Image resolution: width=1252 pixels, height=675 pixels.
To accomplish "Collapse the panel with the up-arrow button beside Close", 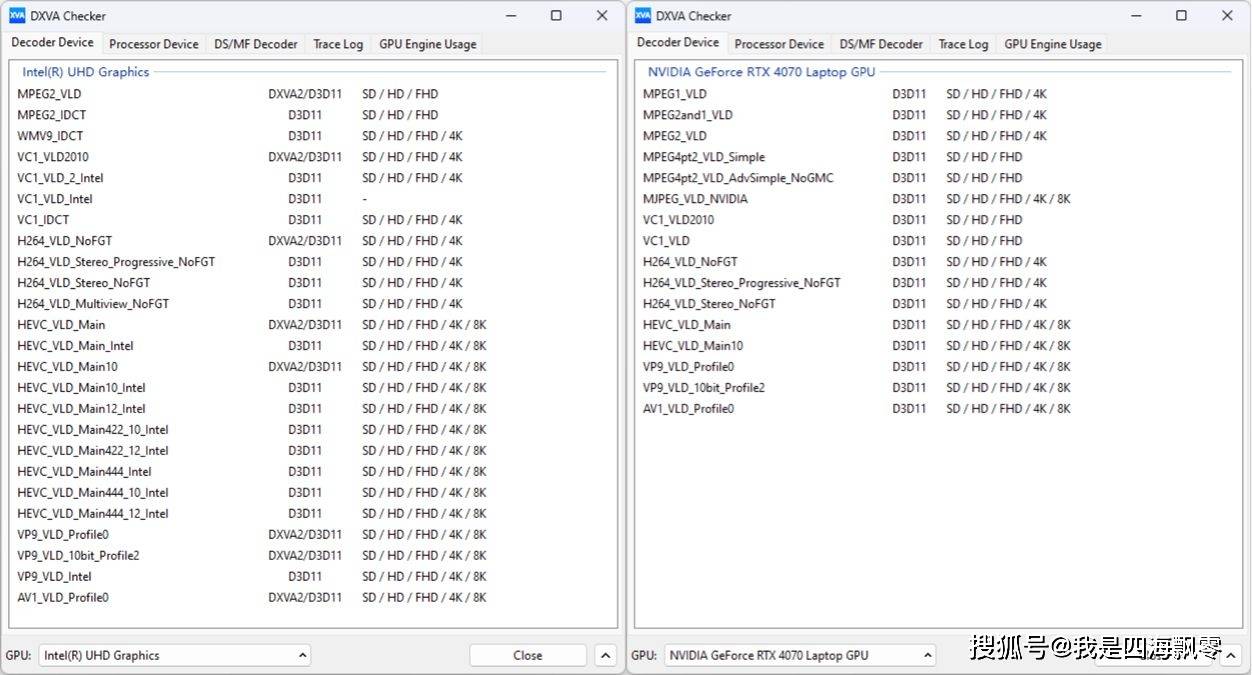I will [x=605, y=656].
